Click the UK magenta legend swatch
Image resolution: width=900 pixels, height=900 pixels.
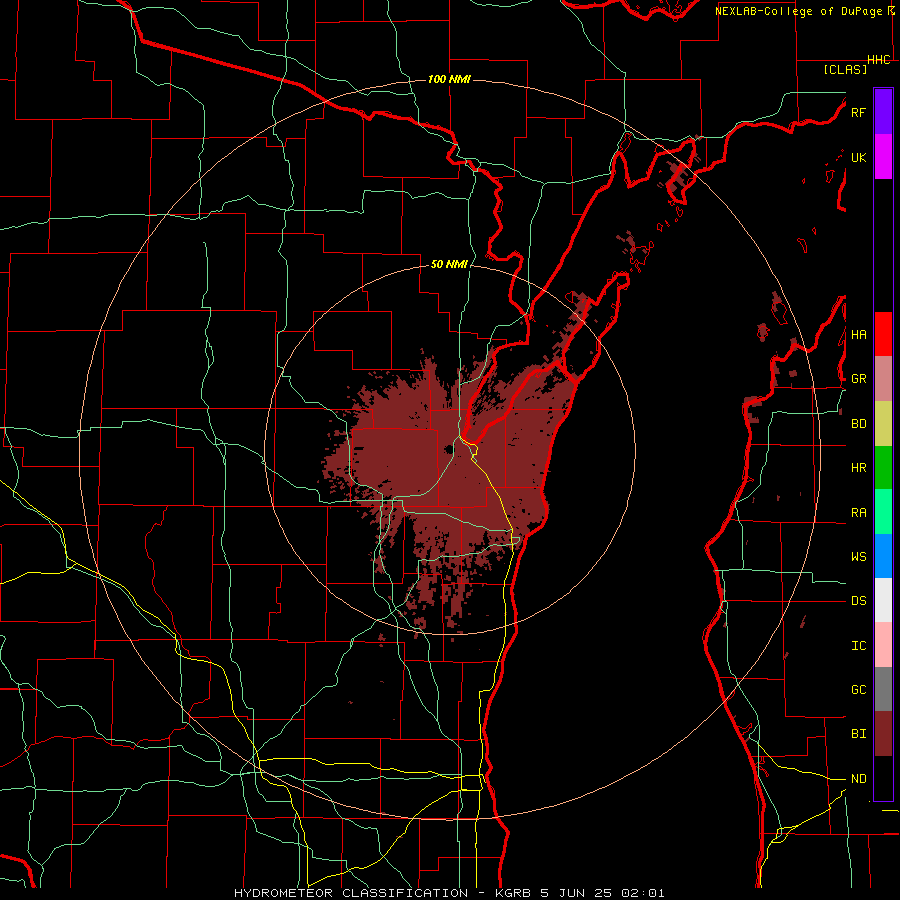tap(883, 157)
